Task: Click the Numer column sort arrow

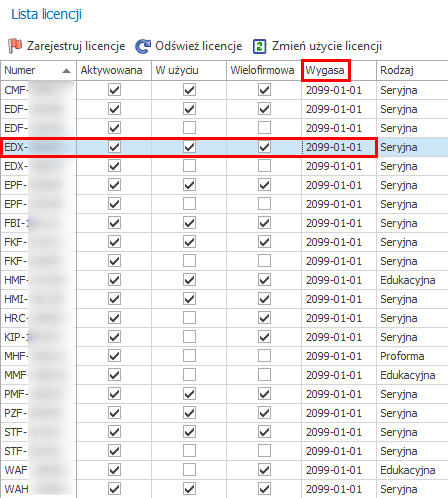Action: tap(67, 71)
